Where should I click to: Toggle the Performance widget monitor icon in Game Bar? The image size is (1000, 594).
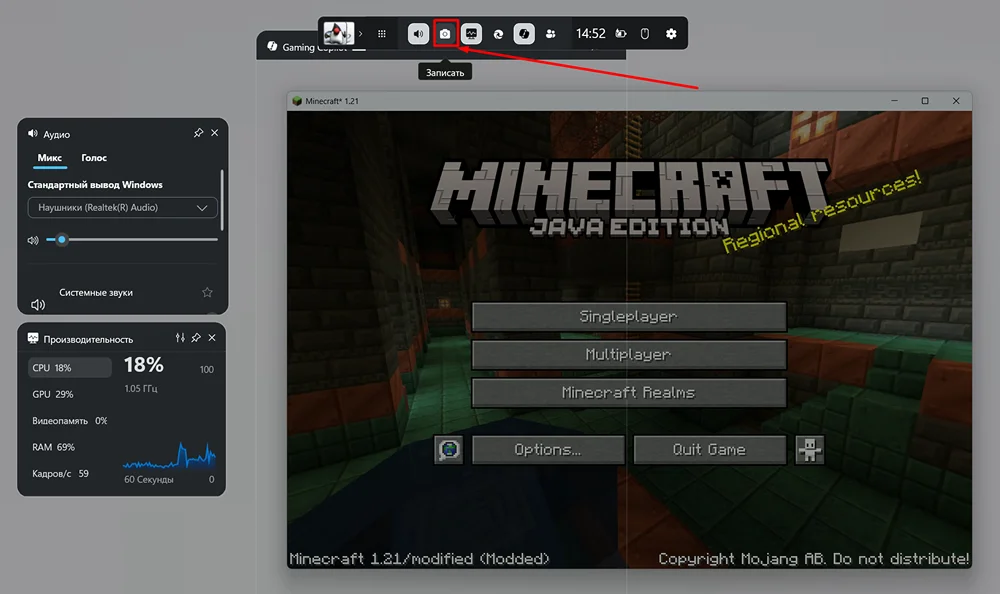click(x=471, y=33)
